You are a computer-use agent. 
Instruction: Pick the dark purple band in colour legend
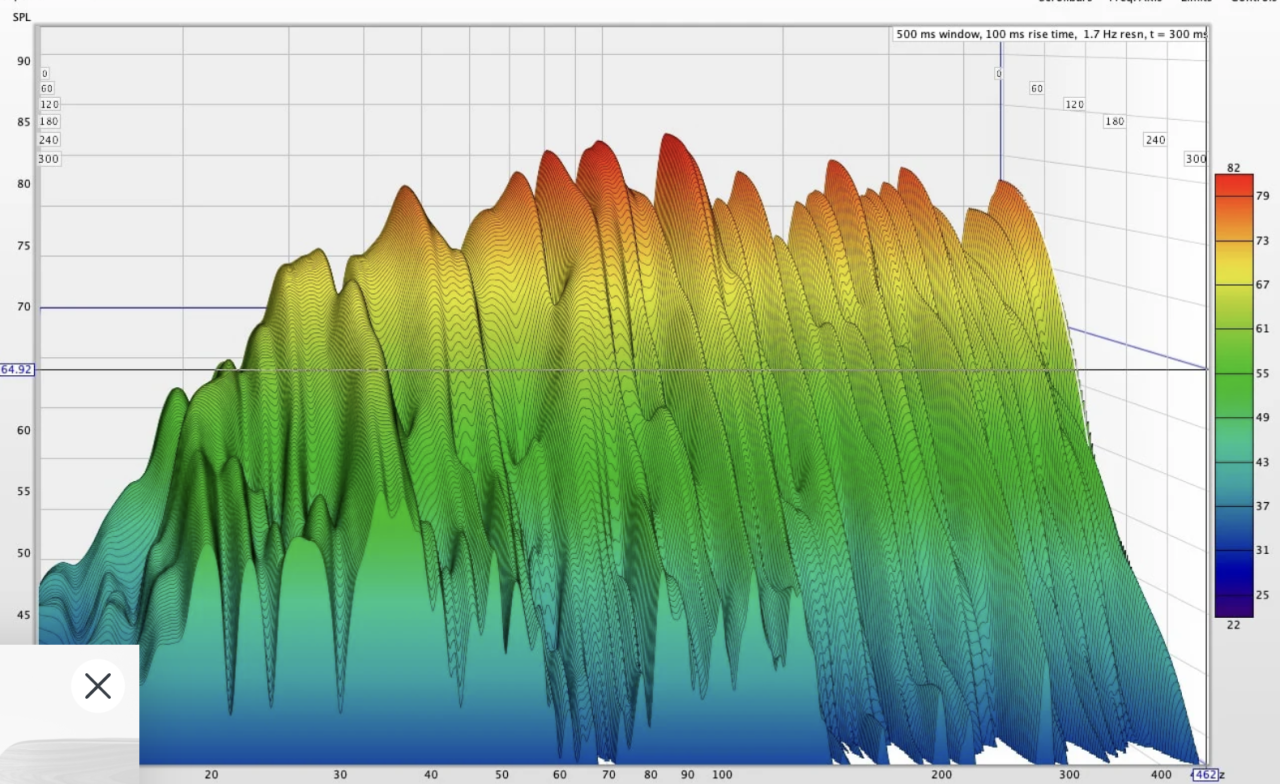1233,606
